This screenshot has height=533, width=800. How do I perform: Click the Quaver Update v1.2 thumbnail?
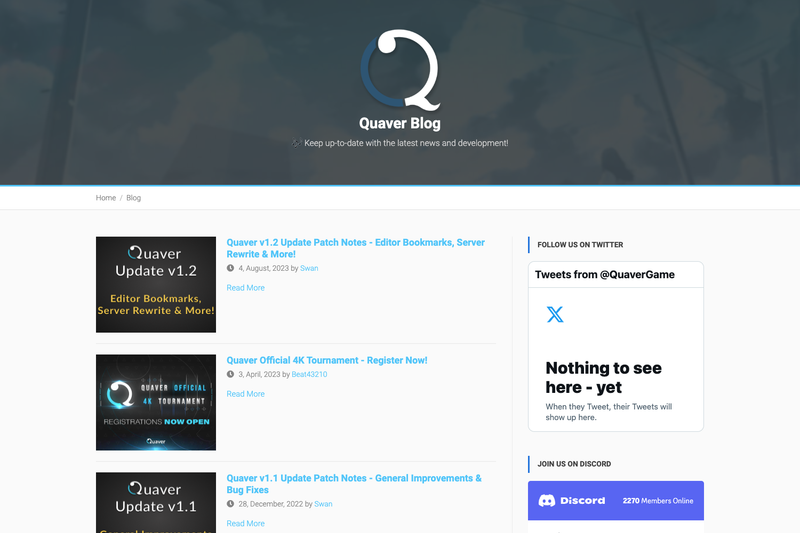coord(156,285)
